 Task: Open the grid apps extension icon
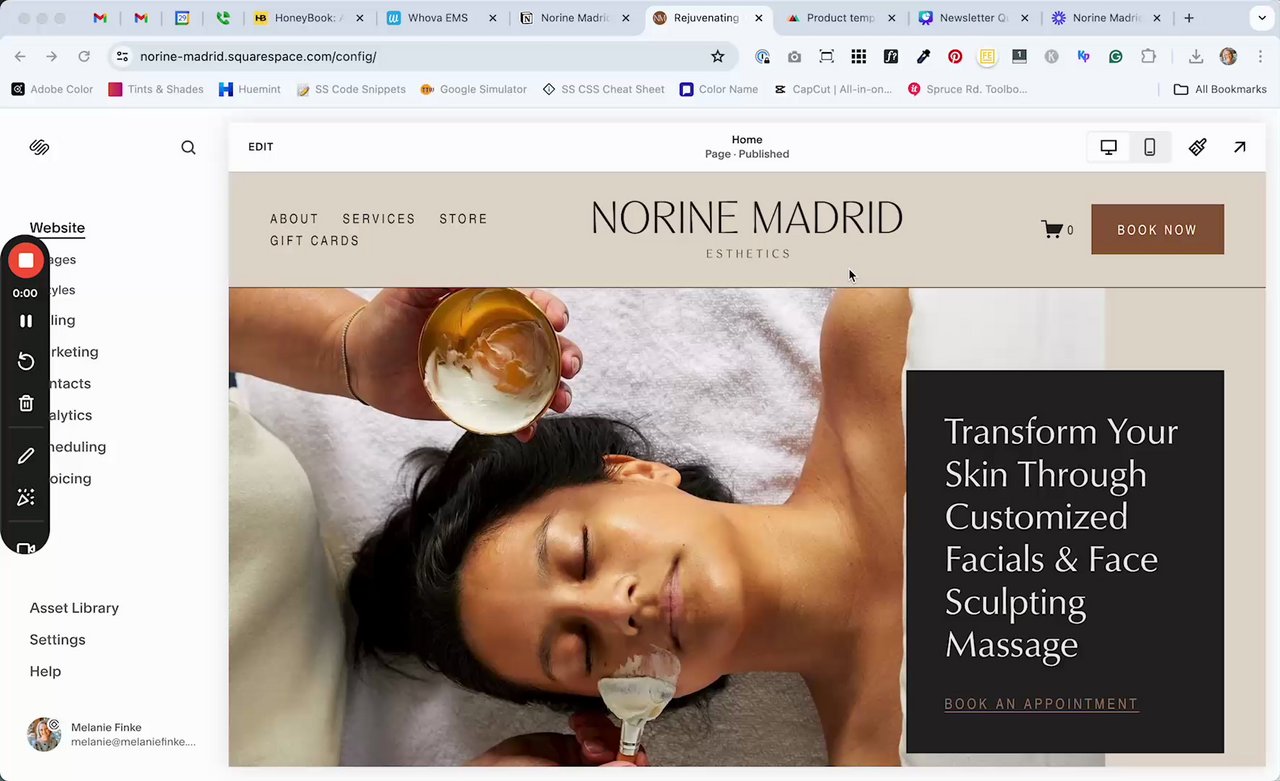click(x=858, y=57)
